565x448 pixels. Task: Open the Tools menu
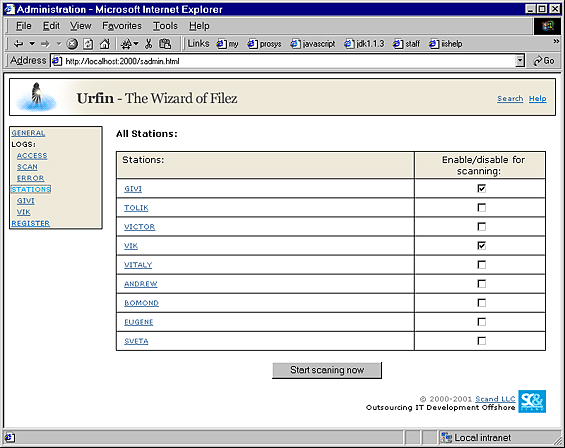pyautogui.click(x=165, y=26)
